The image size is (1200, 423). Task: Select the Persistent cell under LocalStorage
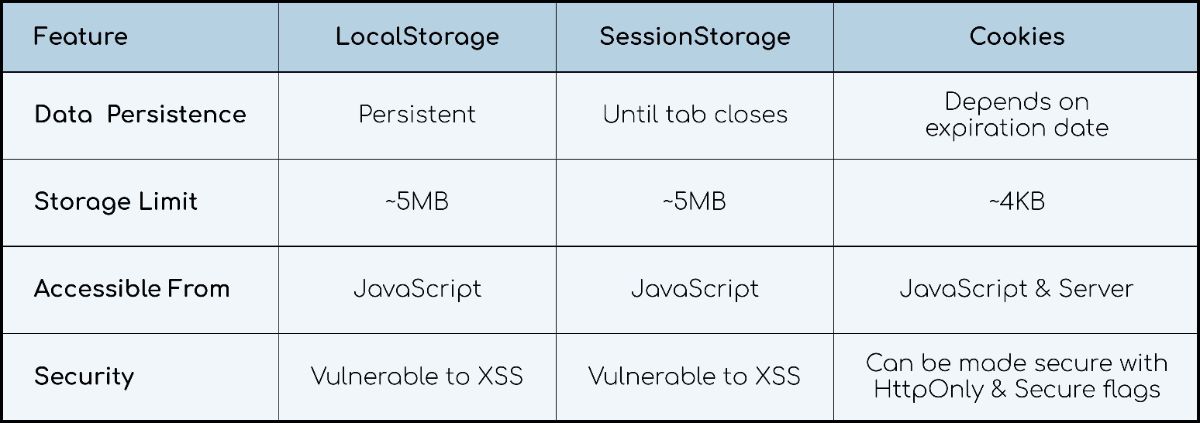click(x=417, y=114)
